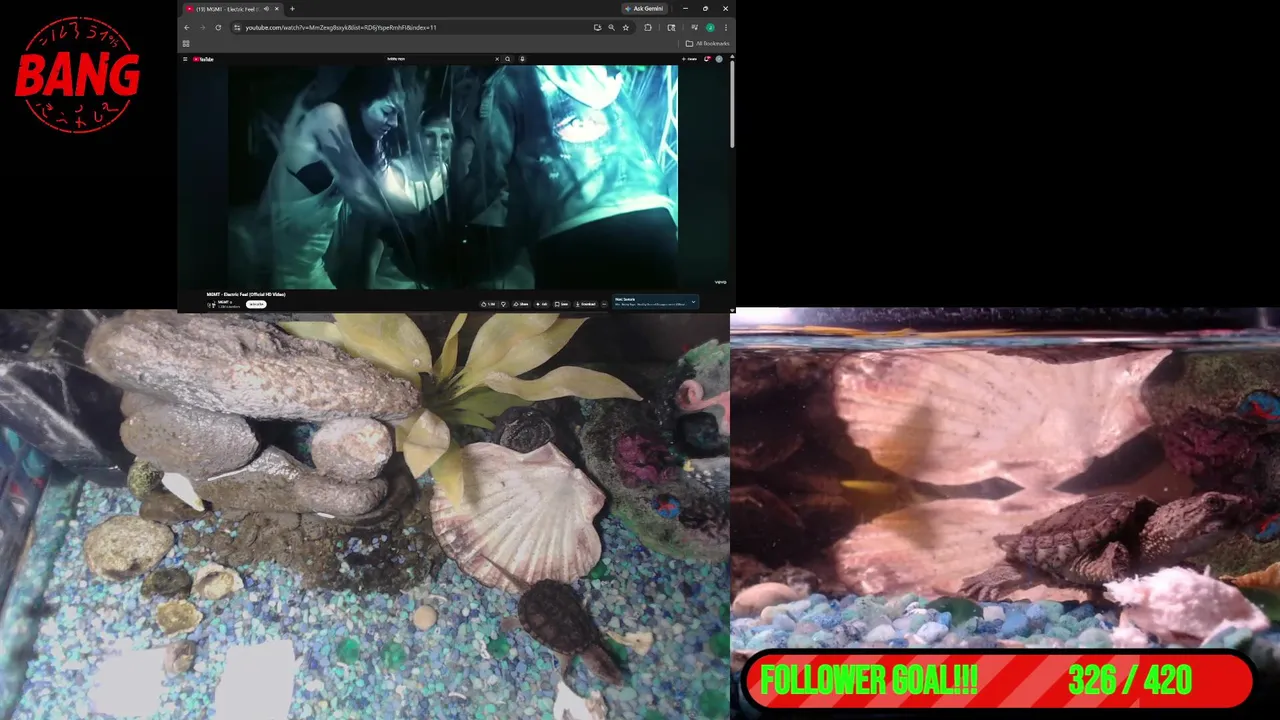Reload the YouTube page
The image size is (1280, 720).
click(218, 27)
